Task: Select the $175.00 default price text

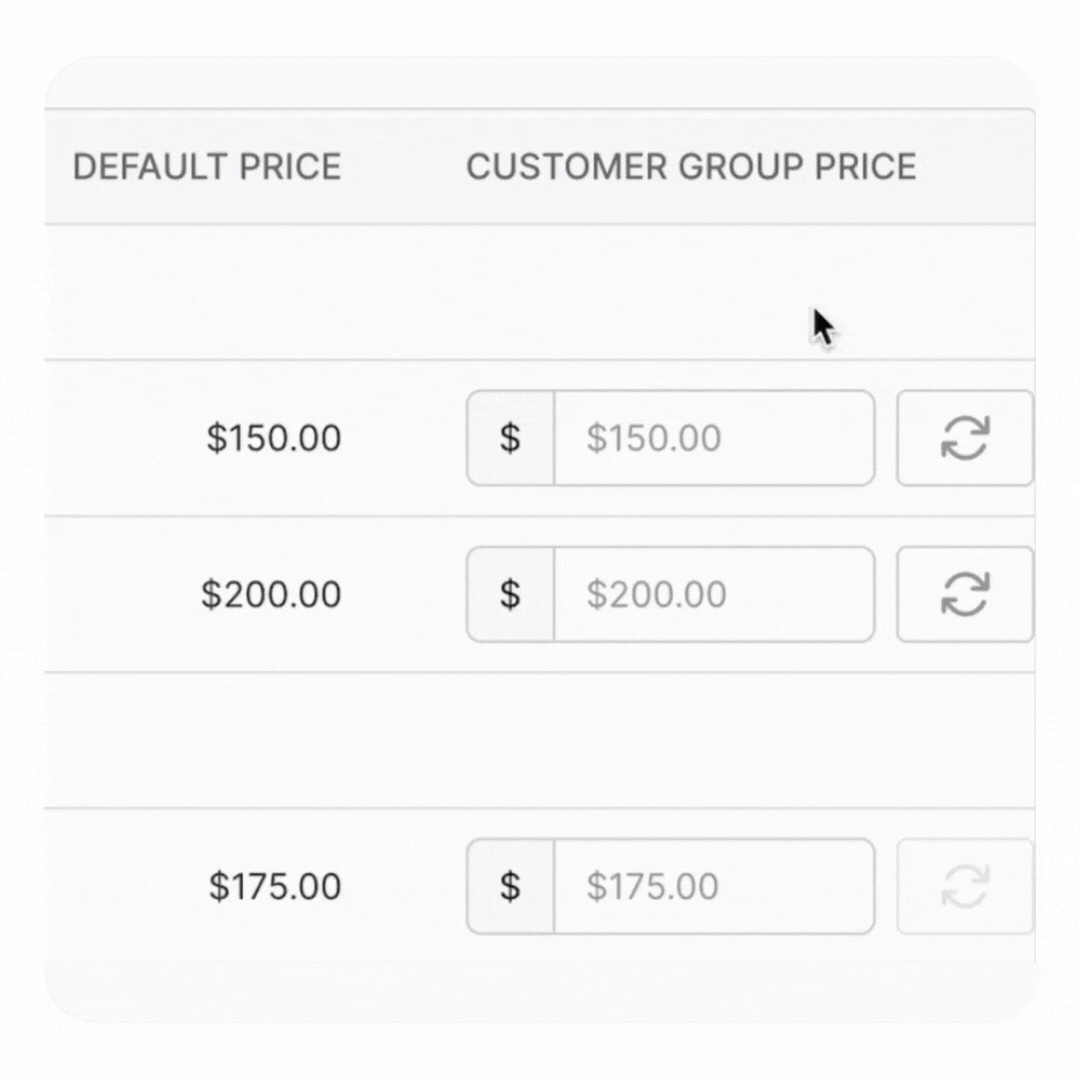Action: (275, 886)
